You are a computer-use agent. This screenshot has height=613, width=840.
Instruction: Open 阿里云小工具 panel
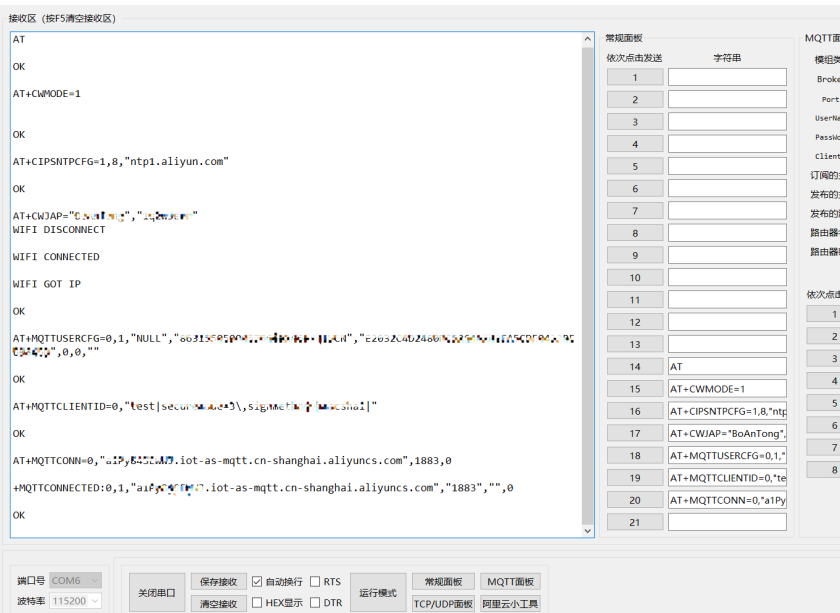click(x=511, y=603)
